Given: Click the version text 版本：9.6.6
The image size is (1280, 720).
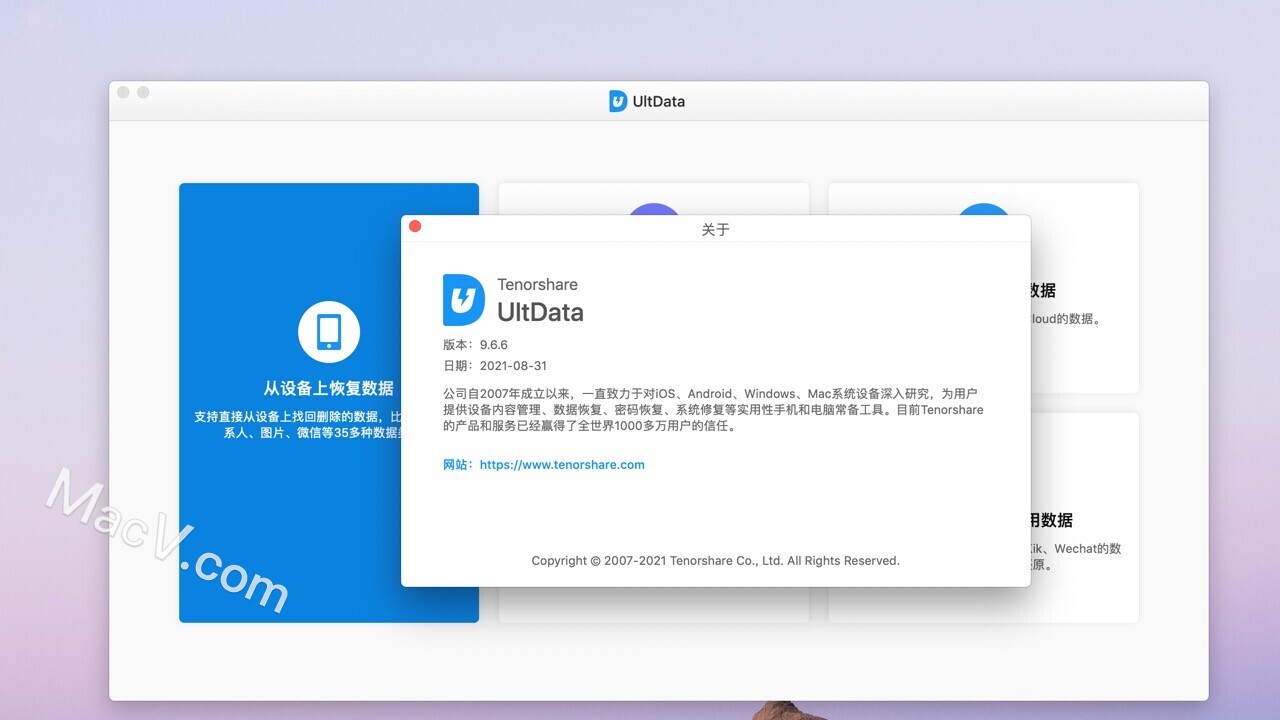Looking at the screenshot, I should pyautogui.click(x=476, y=345).
